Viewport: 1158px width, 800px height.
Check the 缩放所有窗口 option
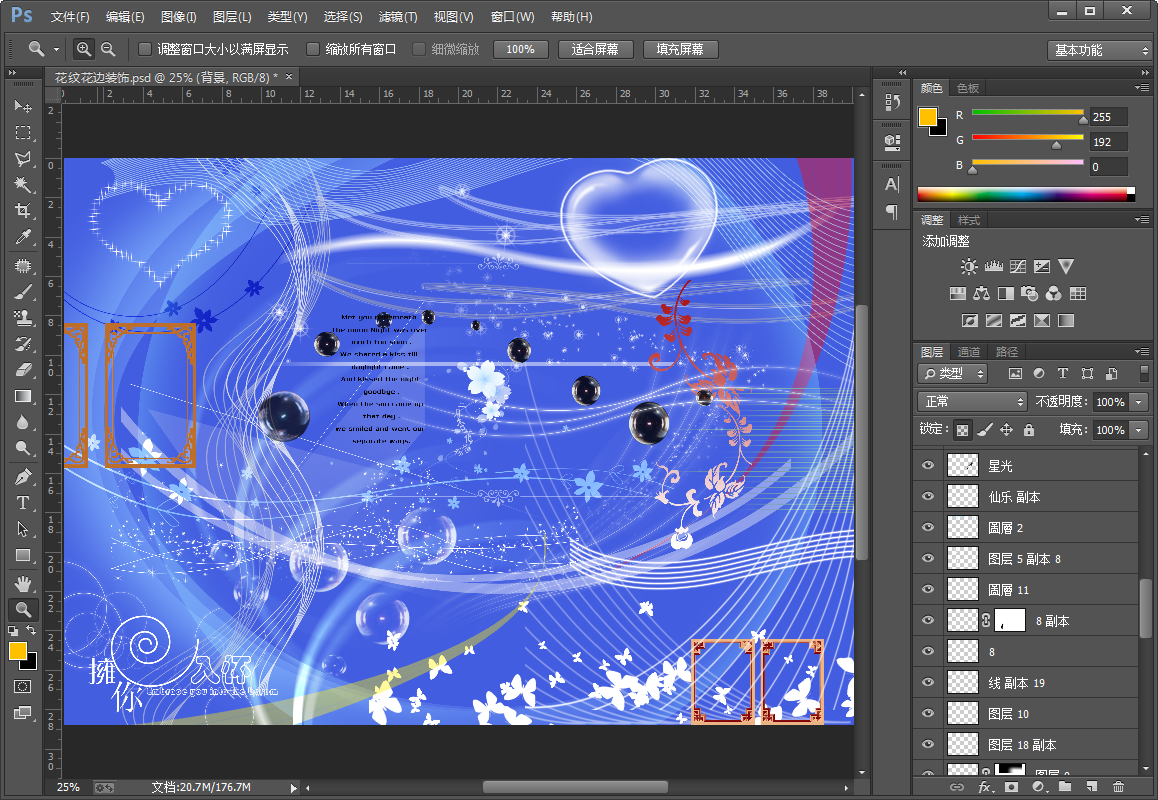(x=313, y=49)
